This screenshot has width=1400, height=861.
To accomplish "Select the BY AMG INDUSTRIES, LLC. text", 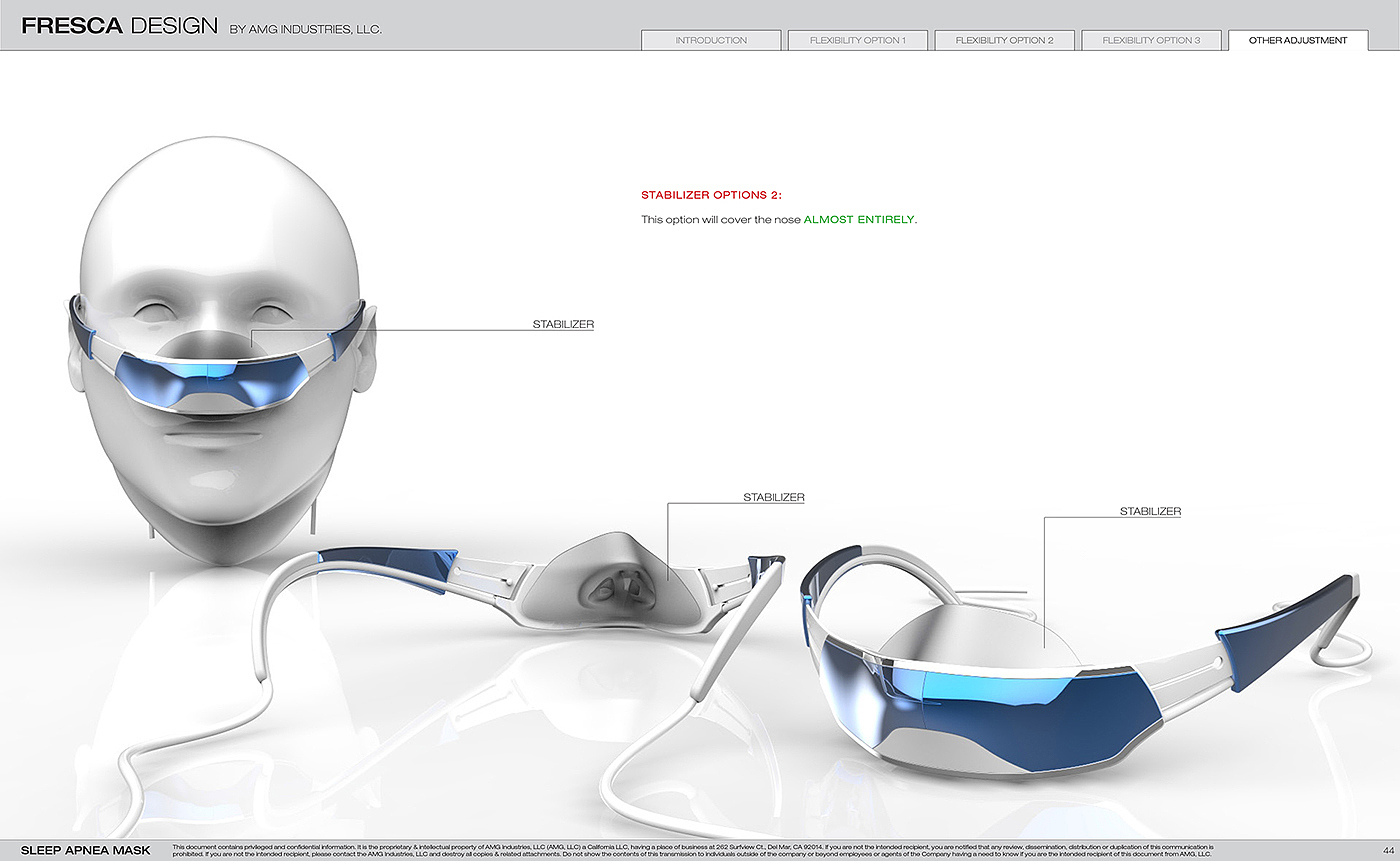I will tap(306, 30).
